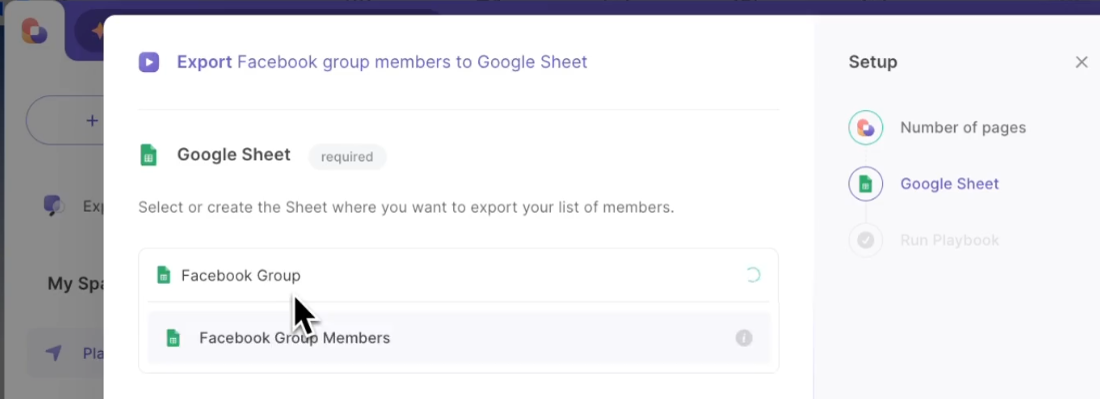
Task: Click the info icon on Facebook Group Members row
Action: point(744,338)
